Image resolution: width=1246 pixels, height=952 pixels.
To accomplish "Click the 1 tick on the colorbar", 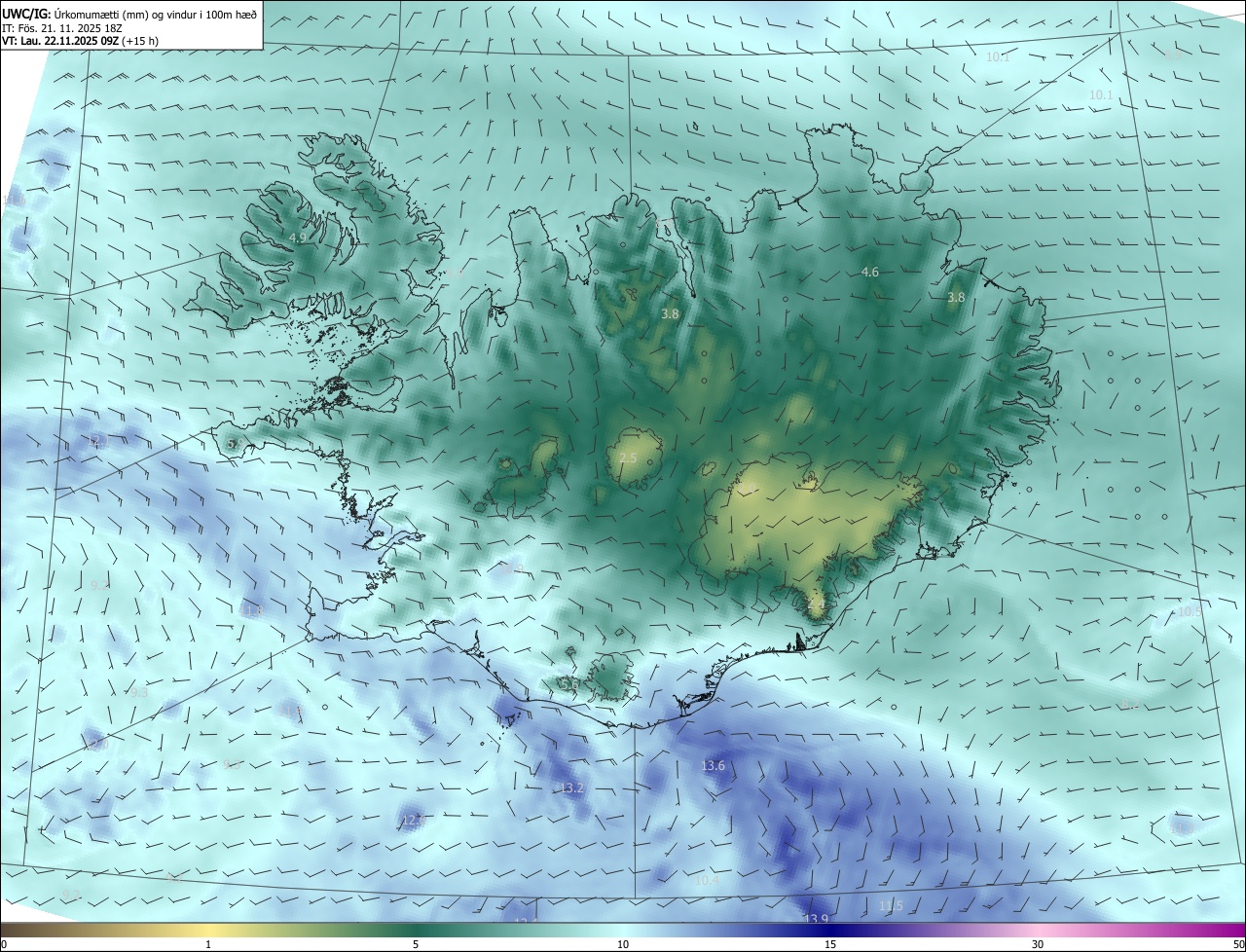I will (x=208, y=944).
